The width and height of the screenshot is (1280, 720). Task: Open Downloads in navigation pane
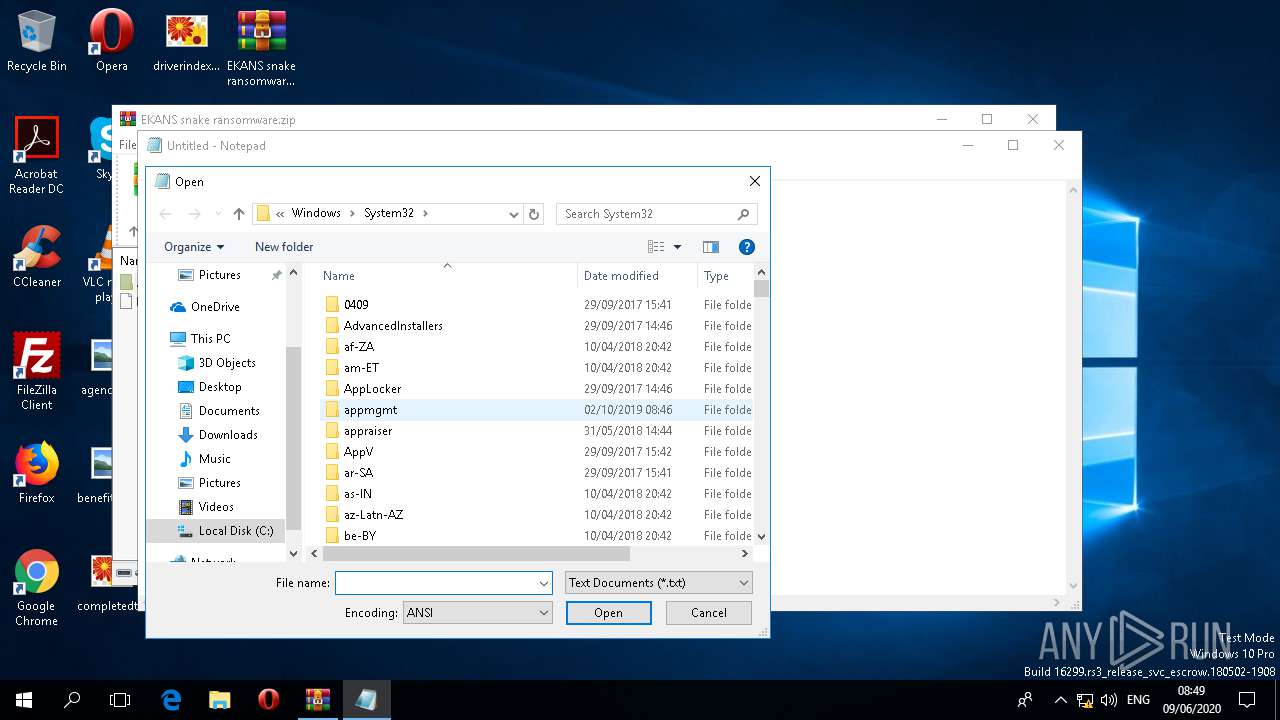(x=218, y=435)
